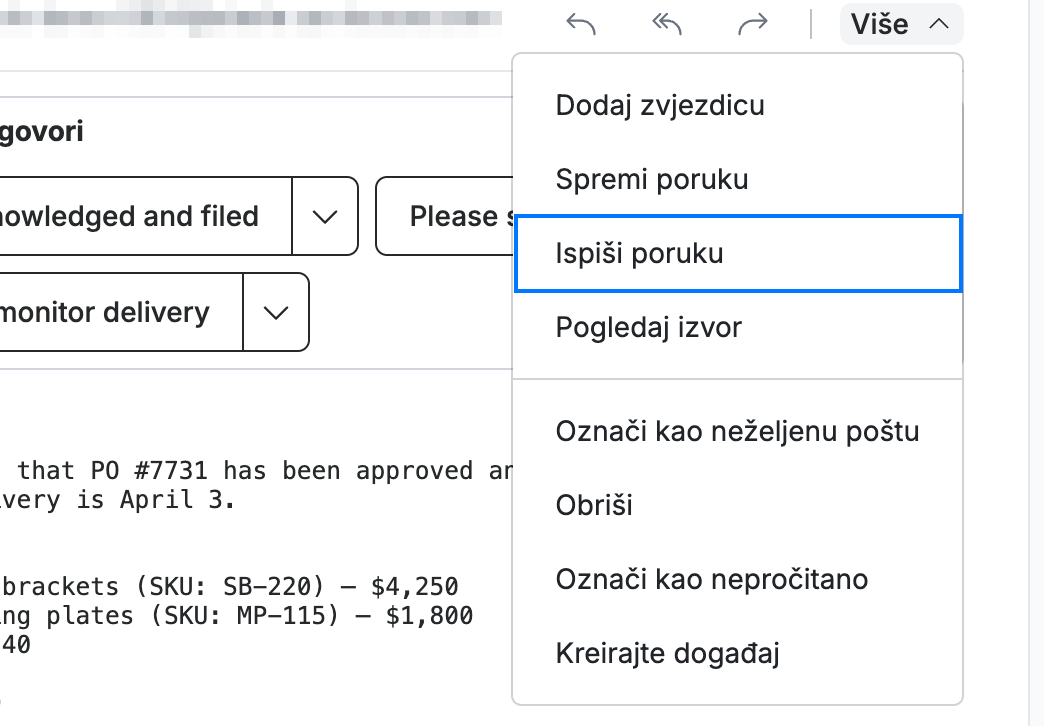Select Obriši to delete the message
This screenshot has width=1044, height=726.
(x=738, y=505)
